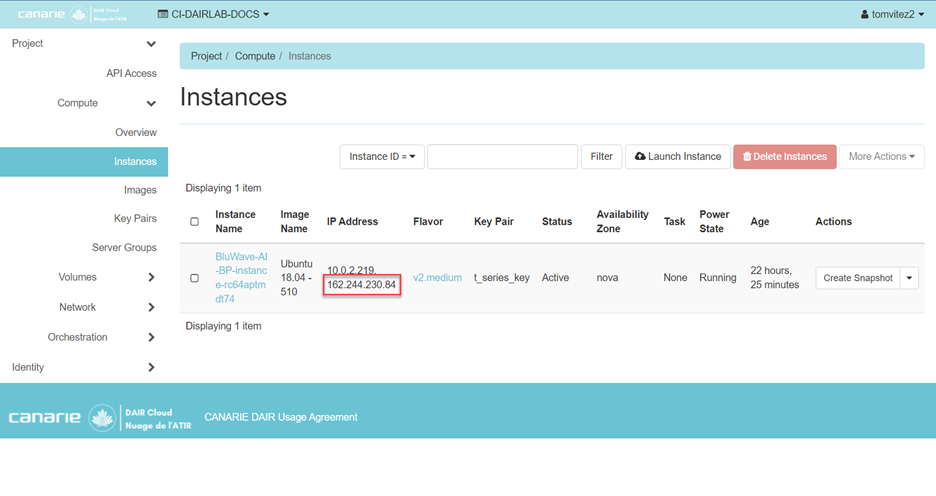
Task: Expand the Network sidebar section
Action: pyautogui.click(x=151, y=307)
